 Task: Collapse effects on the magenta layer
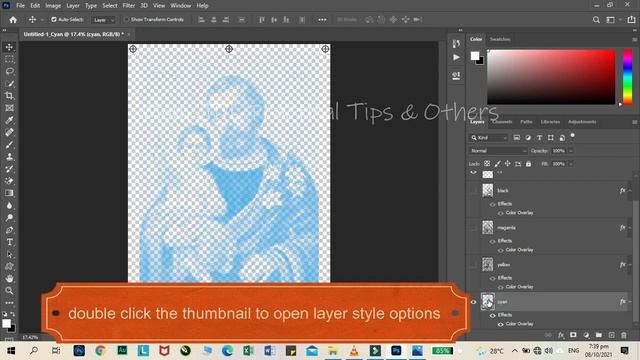630,228
